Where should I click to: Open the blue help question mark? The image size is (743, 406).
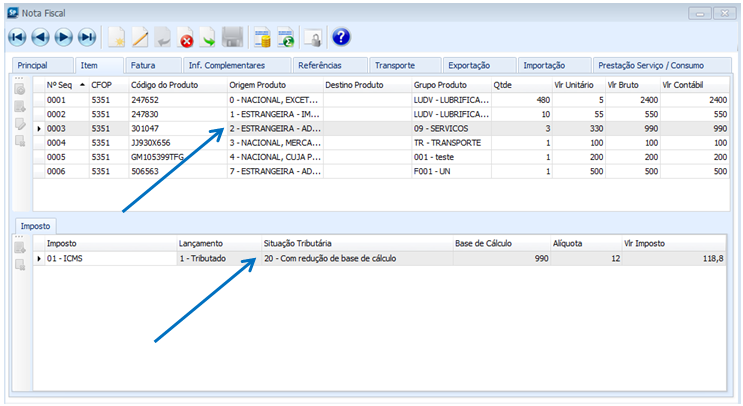tap(341, 38)
